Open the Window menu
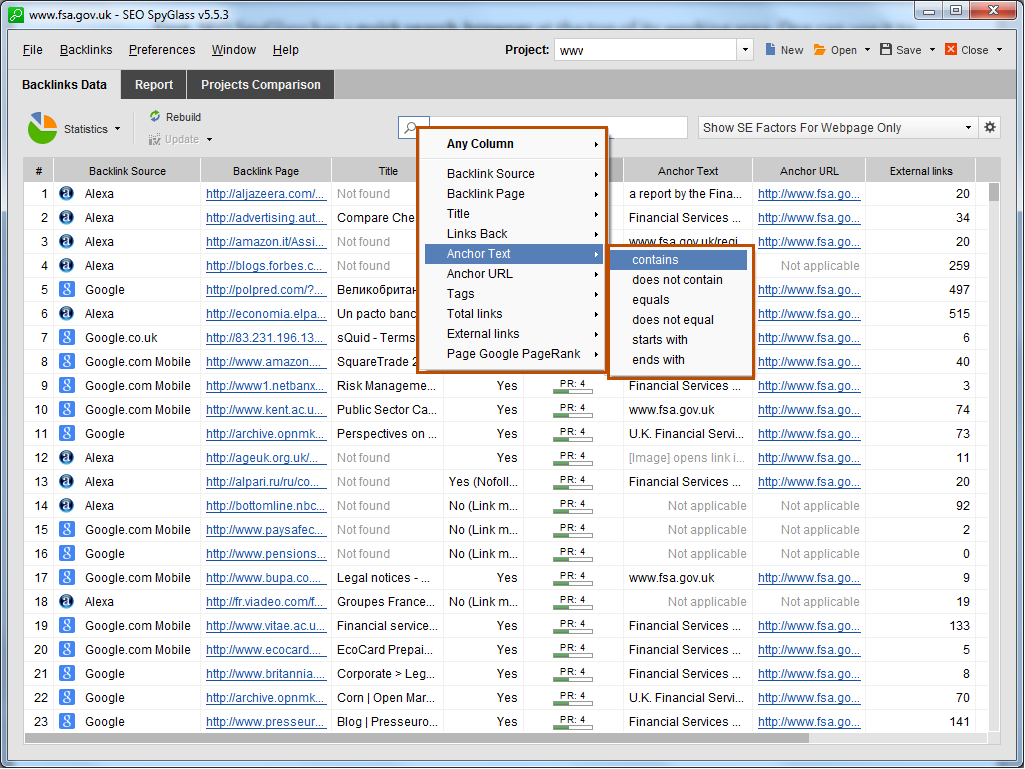Image resolution: width=1025 pixels, height=769 pixels. (x=233, y=50)
